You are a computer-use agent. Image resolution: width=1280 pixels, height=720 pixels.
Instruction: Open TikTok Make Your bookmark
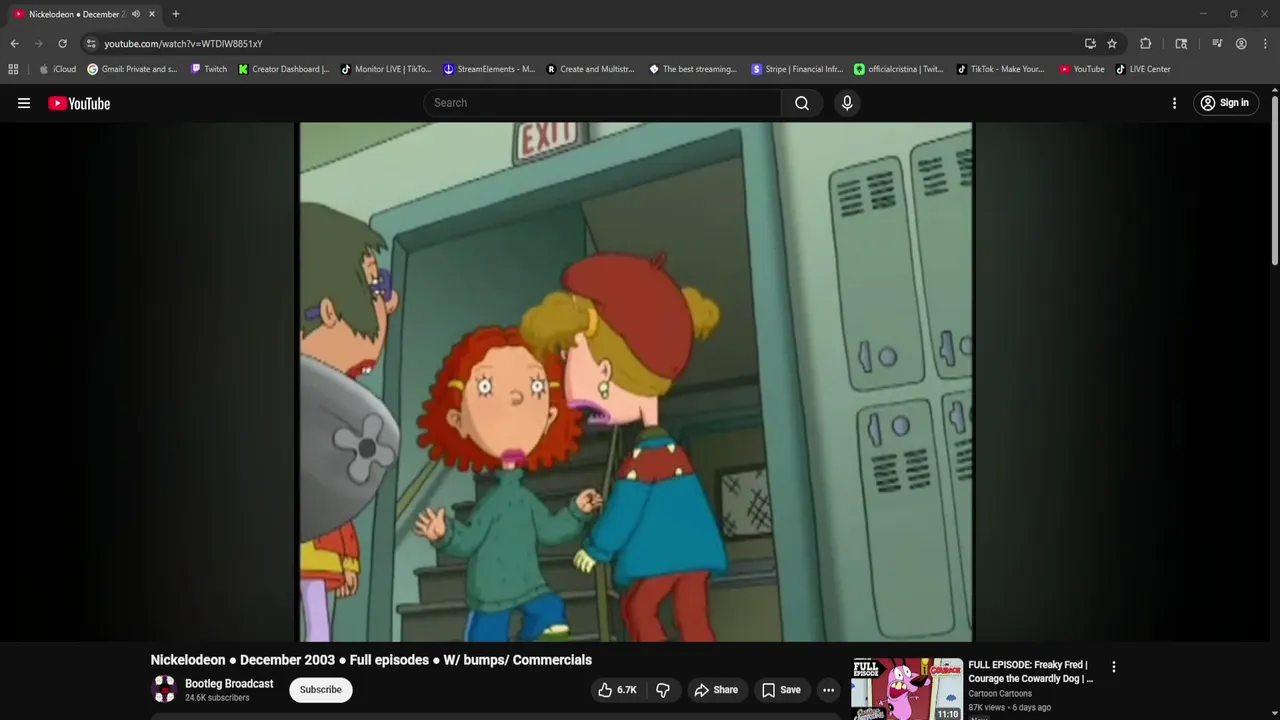click(x=1001, y=69)
